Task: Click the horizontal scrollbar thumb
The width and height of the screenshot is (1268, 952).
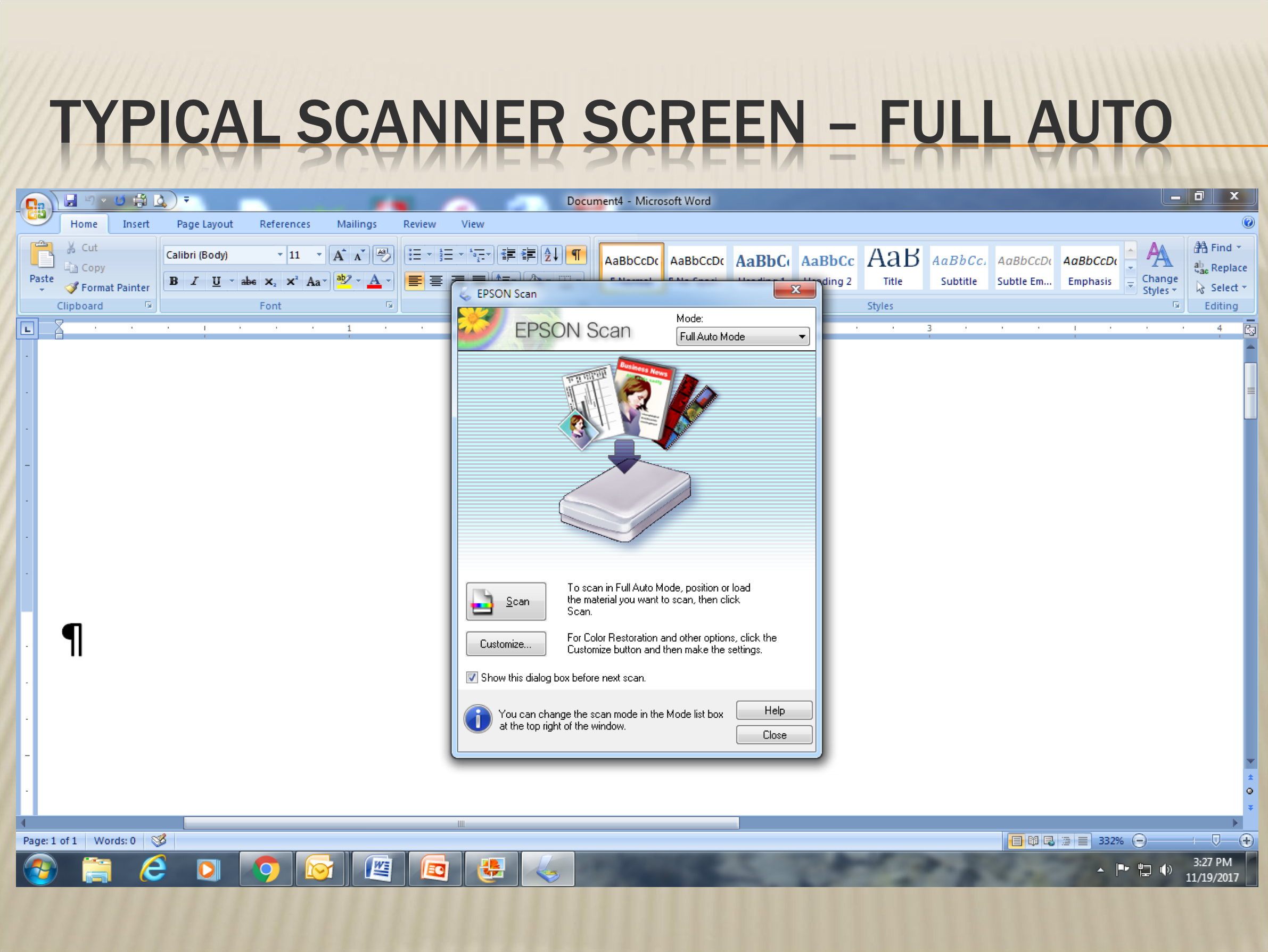Action: (x=461, y=823)
